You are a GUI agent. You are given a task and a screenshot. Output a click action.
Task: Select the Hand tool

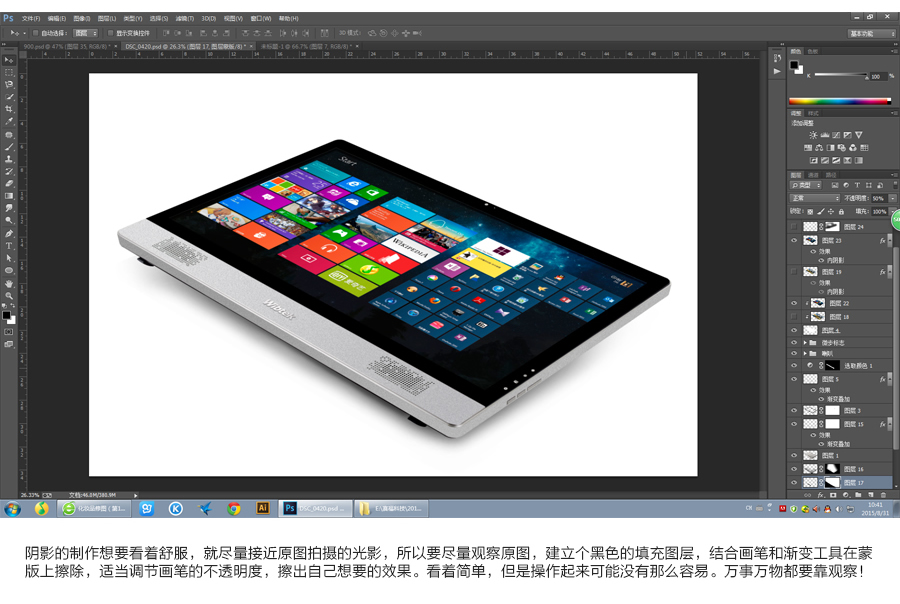coord(9,284)
